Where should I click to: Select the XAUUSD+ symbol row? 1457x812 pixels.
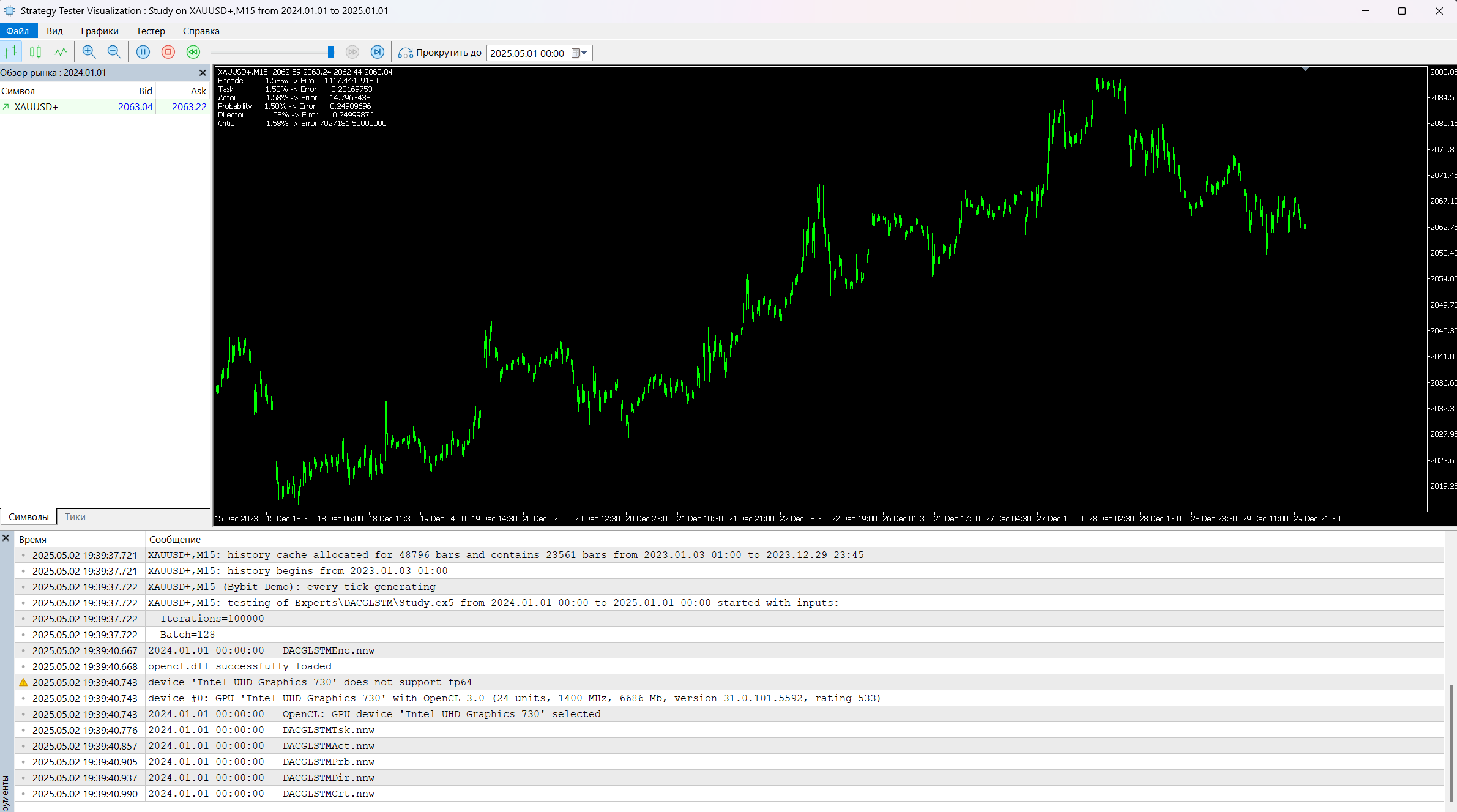coord(105,106)
